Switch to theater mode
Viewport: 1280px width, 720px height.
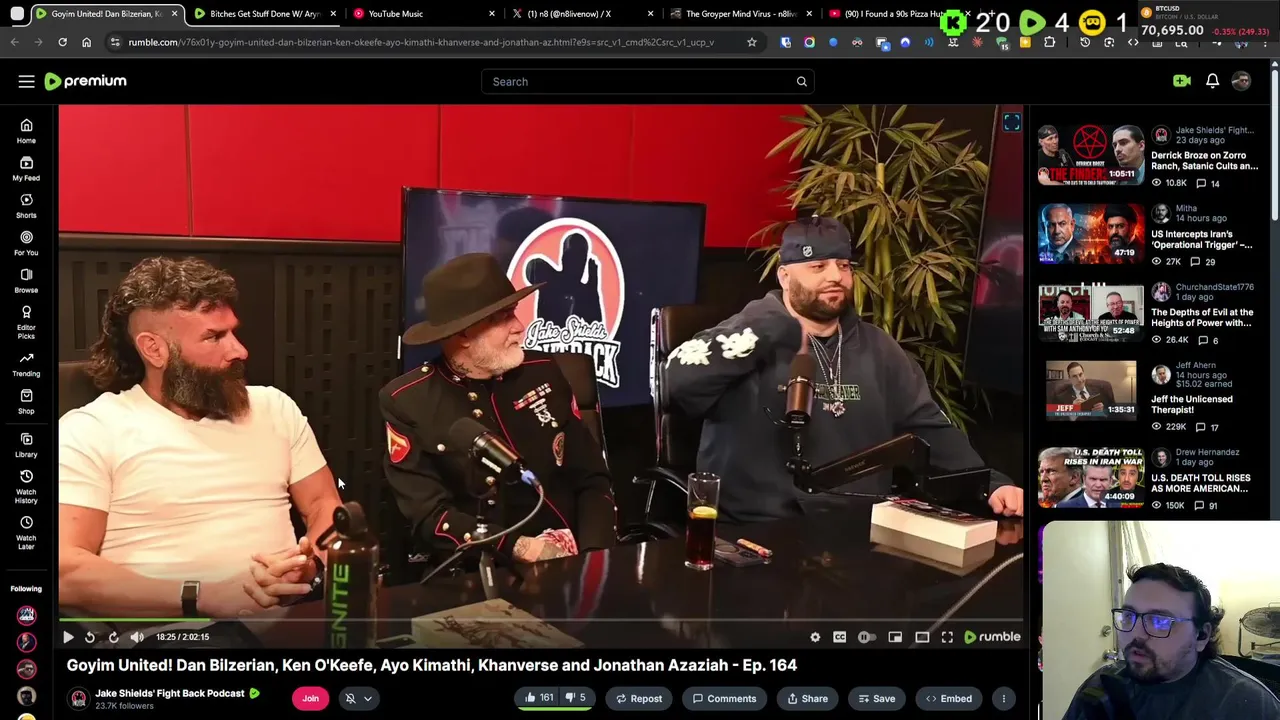click(922, 637)
